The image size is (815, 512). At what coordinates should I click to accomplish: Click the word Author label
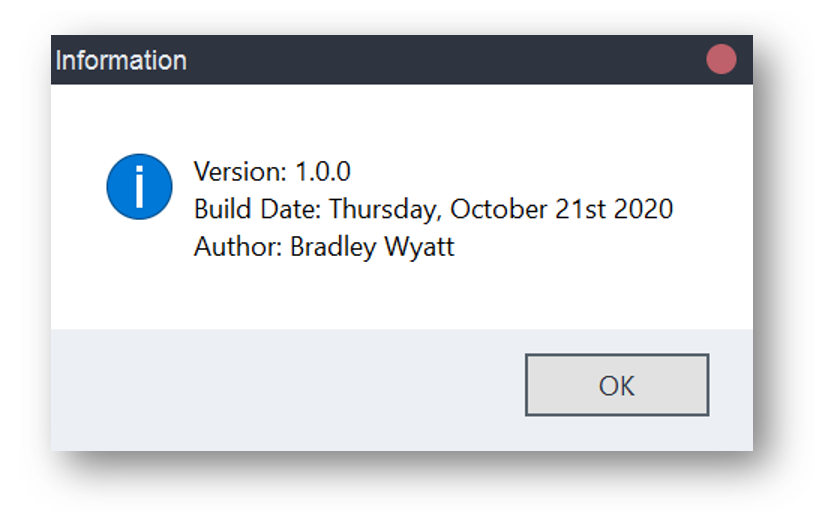pyautogui.click(x=238, y=247)
